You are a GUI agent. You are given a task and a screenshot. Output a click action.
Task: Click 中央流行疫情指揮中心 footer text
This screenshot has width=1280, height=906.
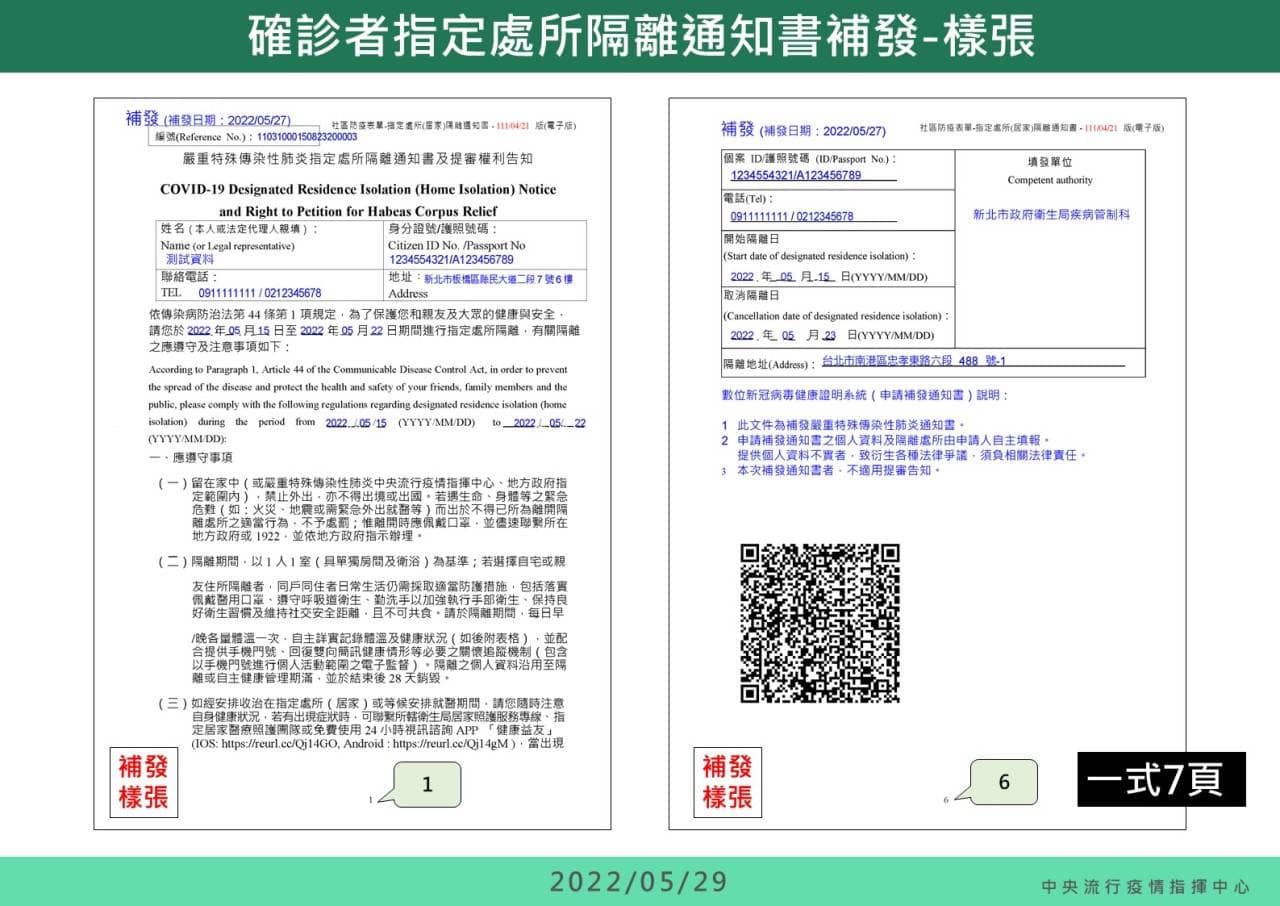point(1146,886)
